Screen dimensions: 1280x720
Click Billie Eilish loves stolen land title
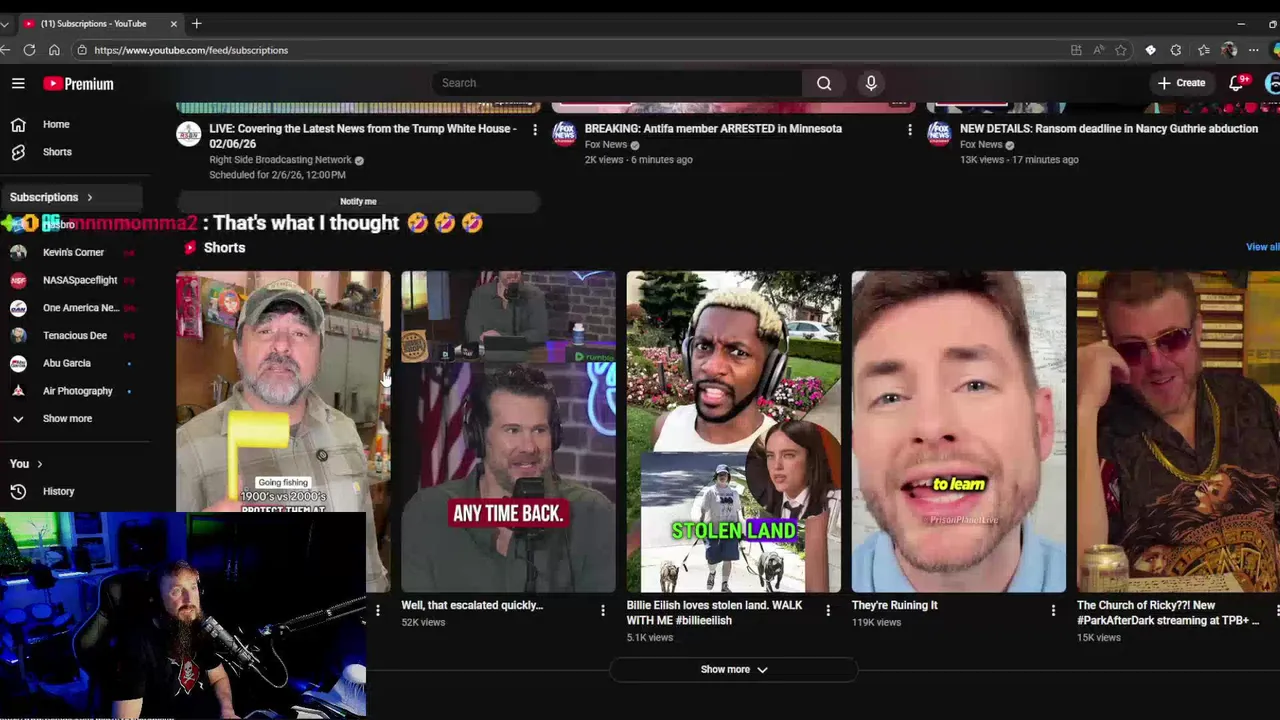coord(715,613)
